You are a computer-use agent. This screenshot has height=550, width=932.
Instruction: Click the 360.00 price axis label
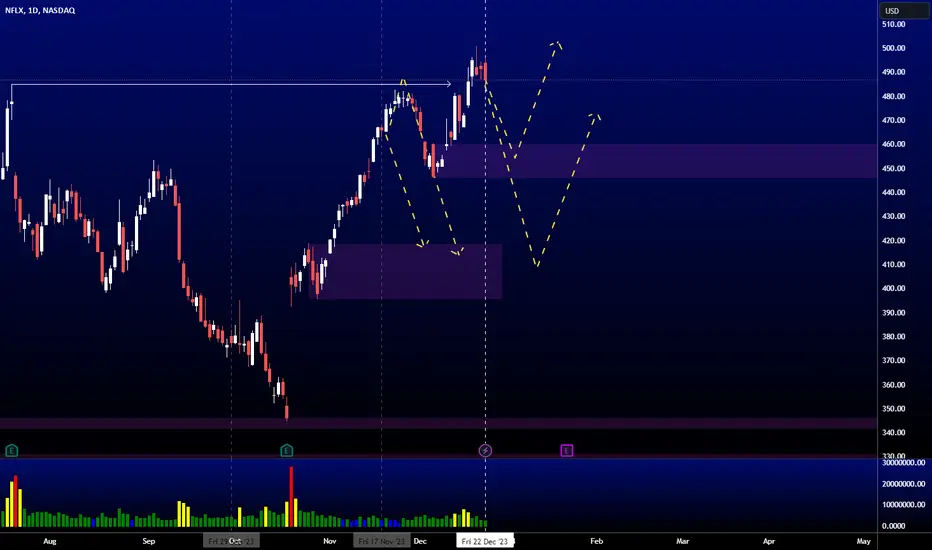point(893,385)
